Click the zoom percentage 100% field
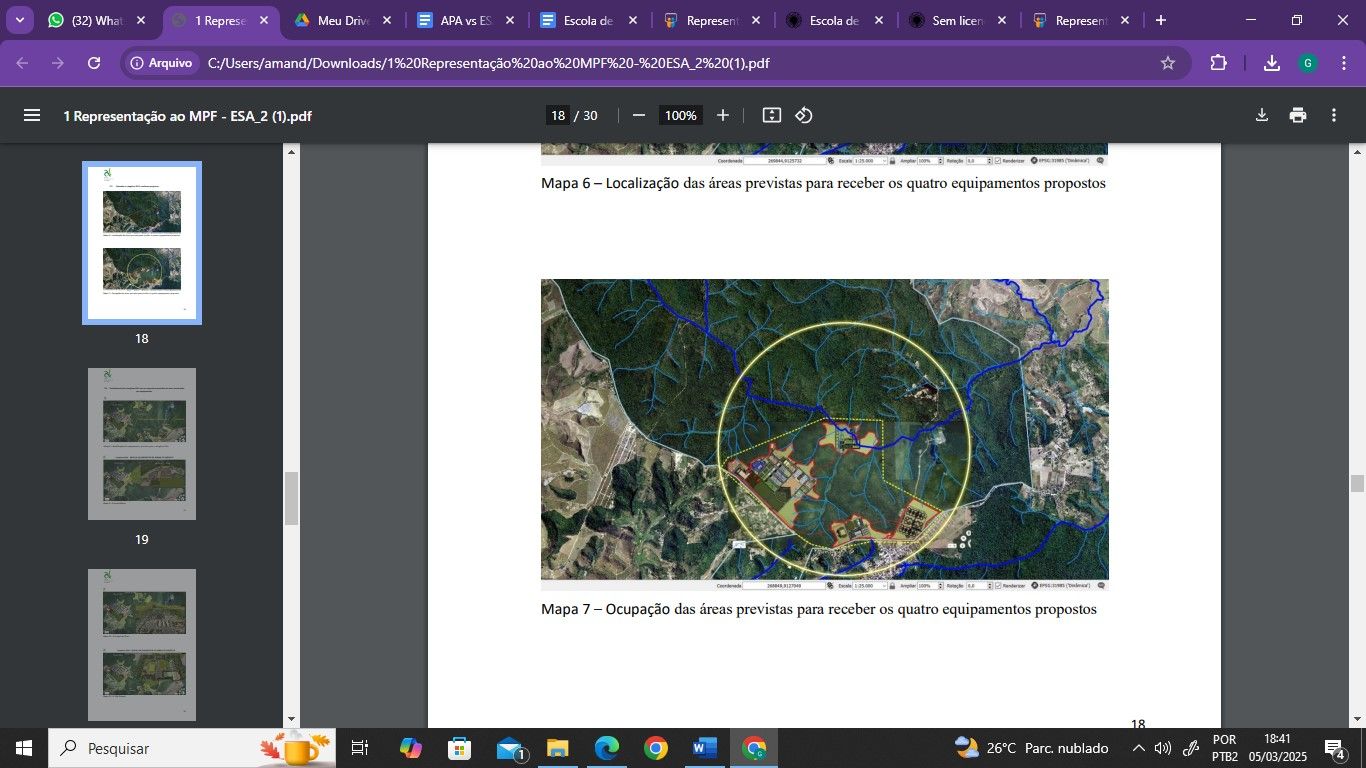The width and height of the screenshot is (1366, 768). pyautogui.click(x=680, y=115)
